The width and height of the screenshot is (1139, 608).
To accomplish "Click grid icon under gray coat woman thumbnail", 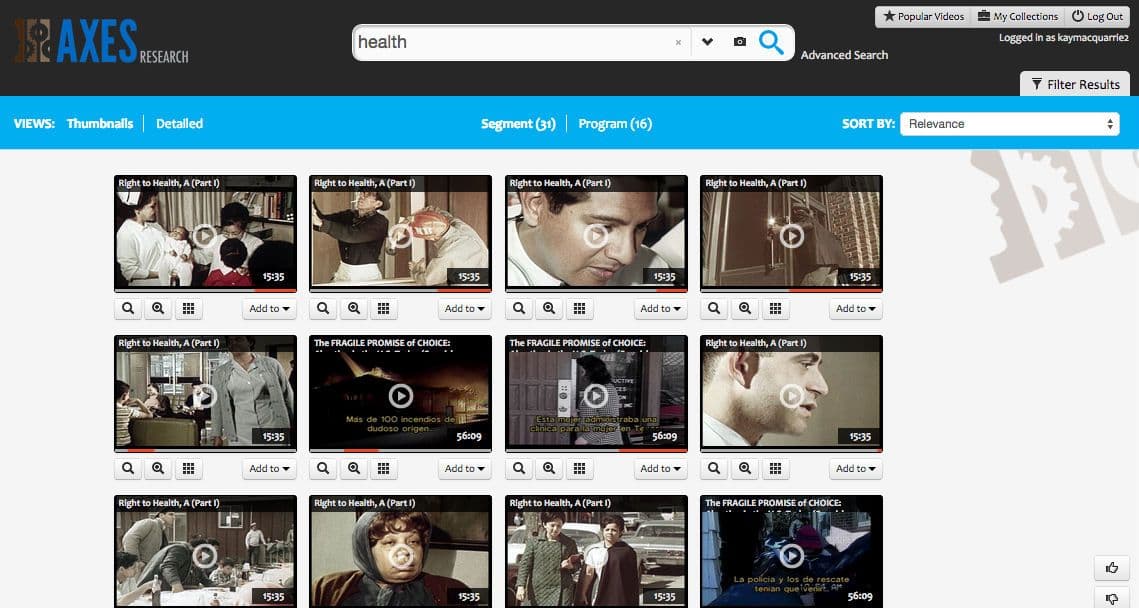I will click(x=188, y=469).
